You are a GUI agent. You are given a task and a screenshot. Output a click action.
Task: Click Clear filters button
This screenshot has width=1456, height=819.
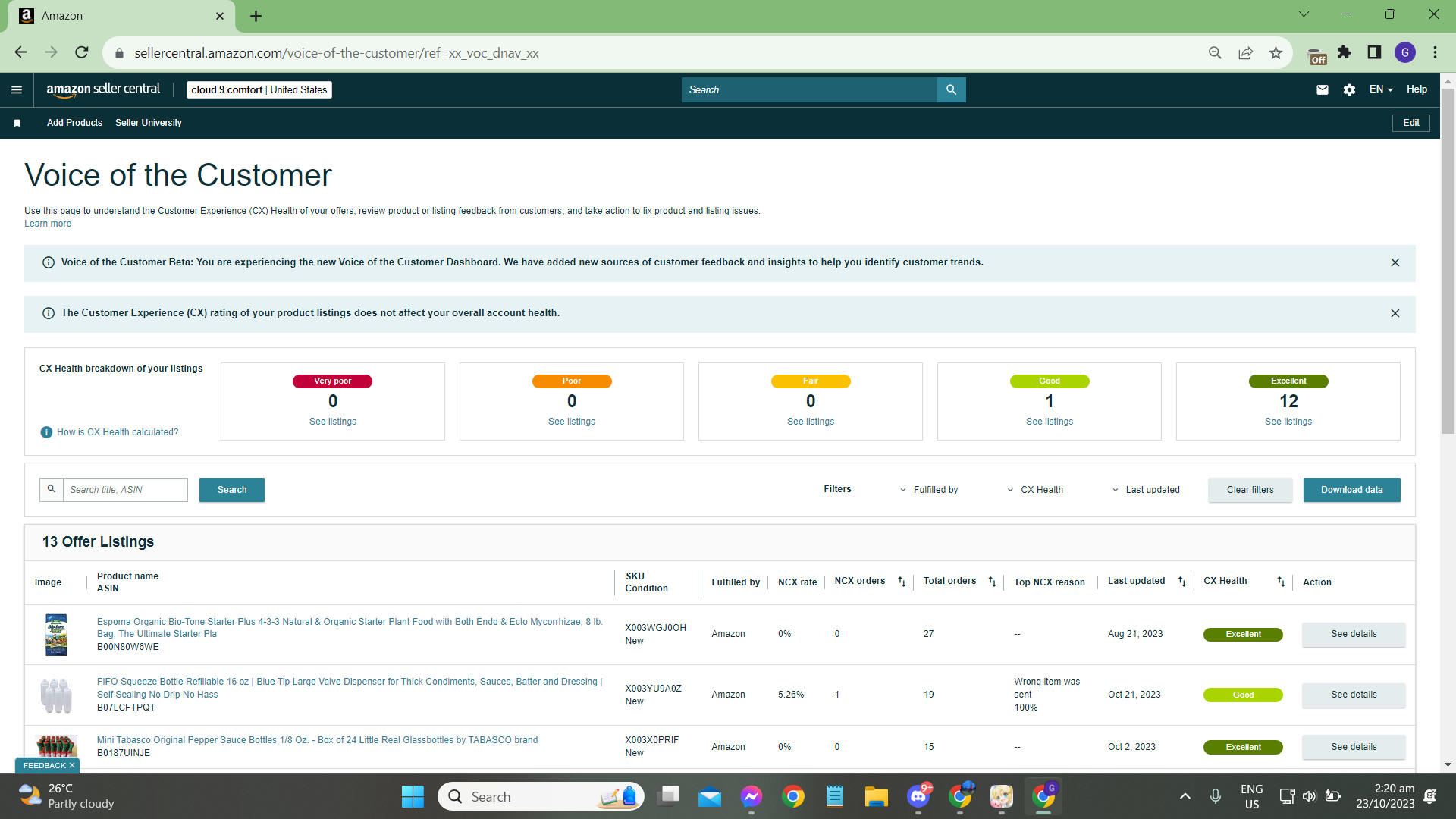coord(1250,490)
